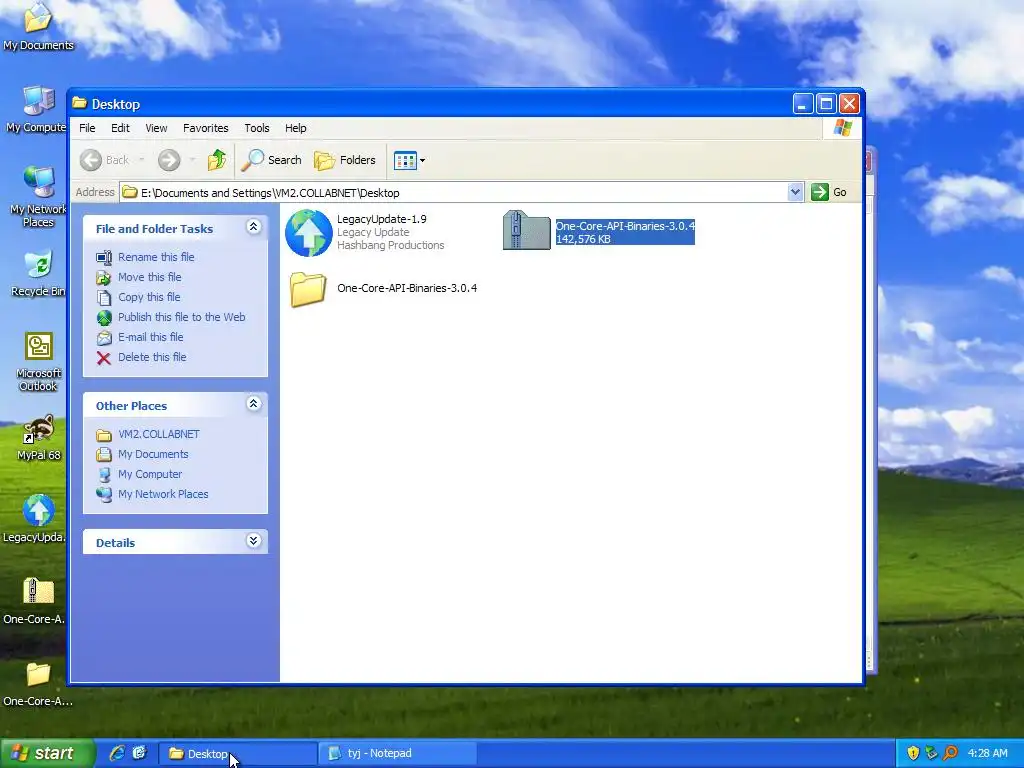Open the File menu

(x=87, y=128)
